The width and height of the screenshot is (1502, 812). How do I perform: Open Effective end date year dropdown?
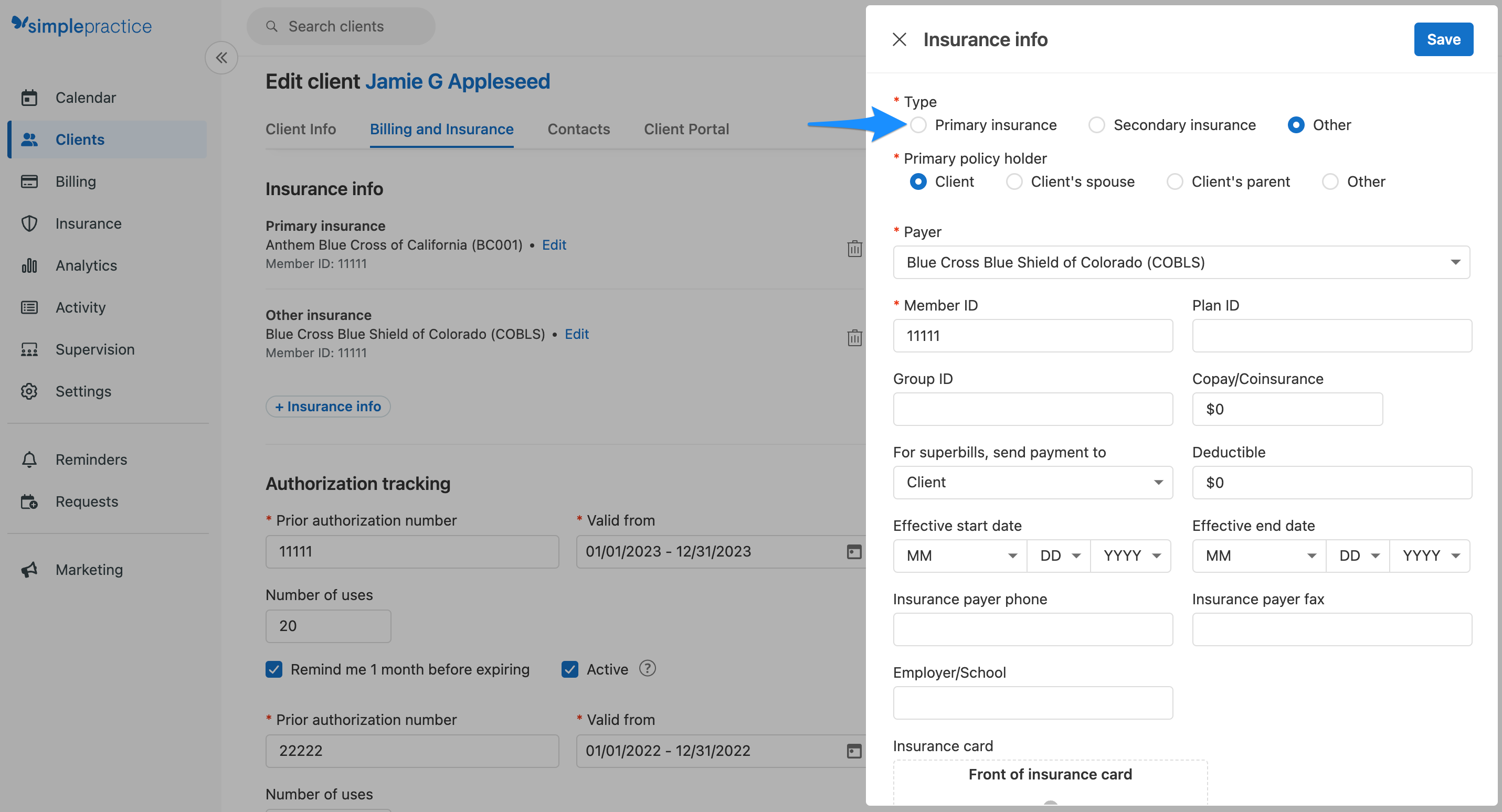click(1429, 555)
